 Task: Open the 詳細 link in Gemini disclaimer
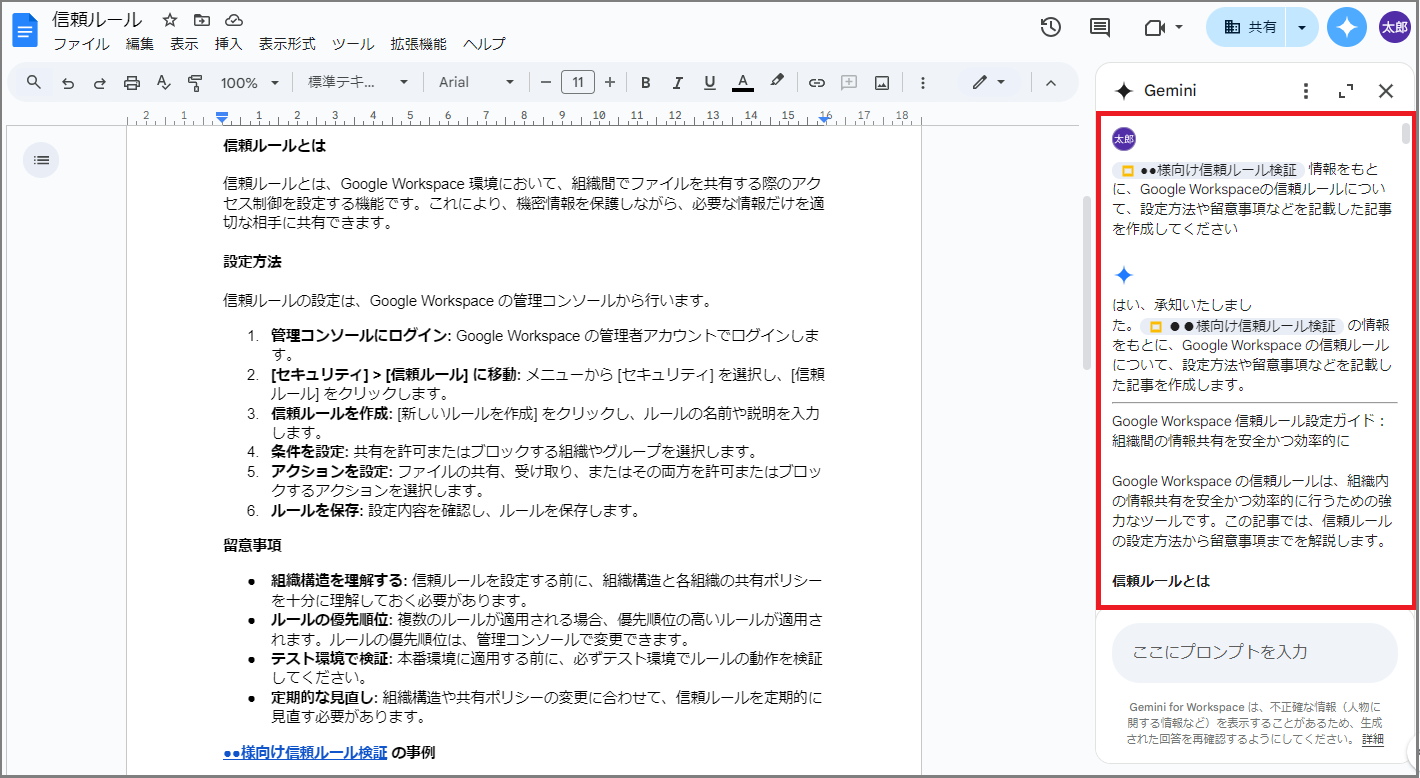[1373, 739]
